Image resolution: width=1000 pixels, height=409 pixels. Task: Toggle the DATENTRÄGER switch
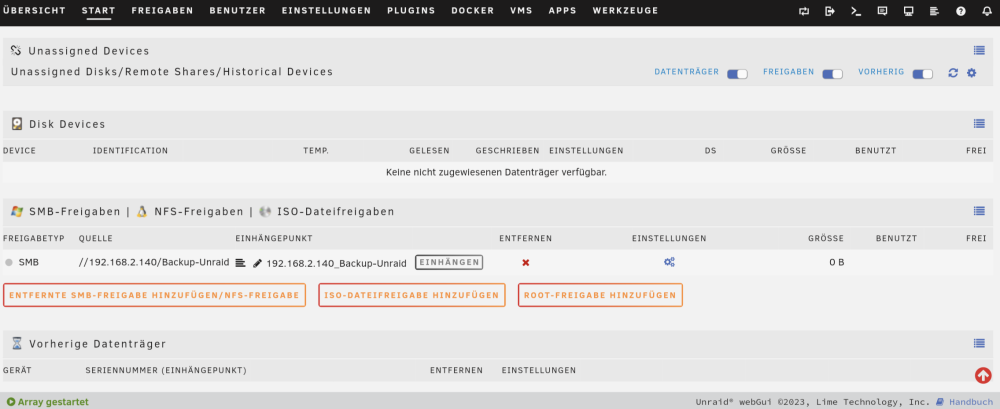737,74
